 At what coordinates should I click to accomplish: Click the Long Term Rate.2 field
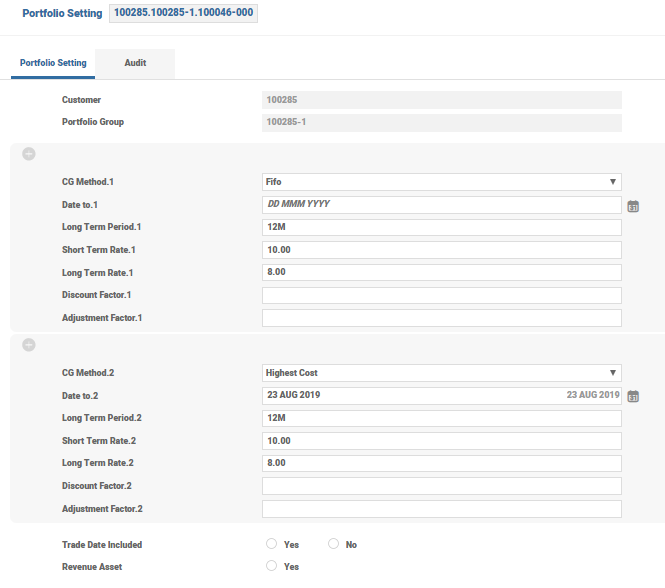(441, 463)
